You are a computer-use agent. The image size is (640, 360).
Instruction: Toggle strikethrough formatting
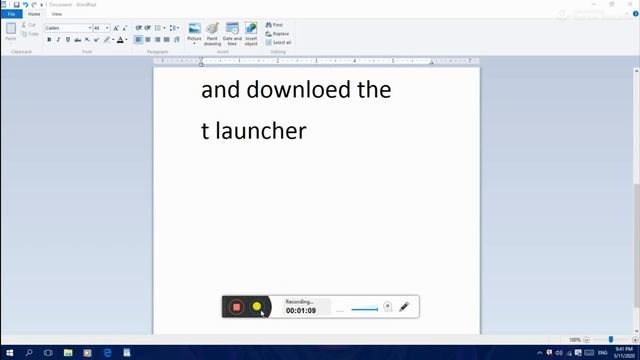coord(78,40)
